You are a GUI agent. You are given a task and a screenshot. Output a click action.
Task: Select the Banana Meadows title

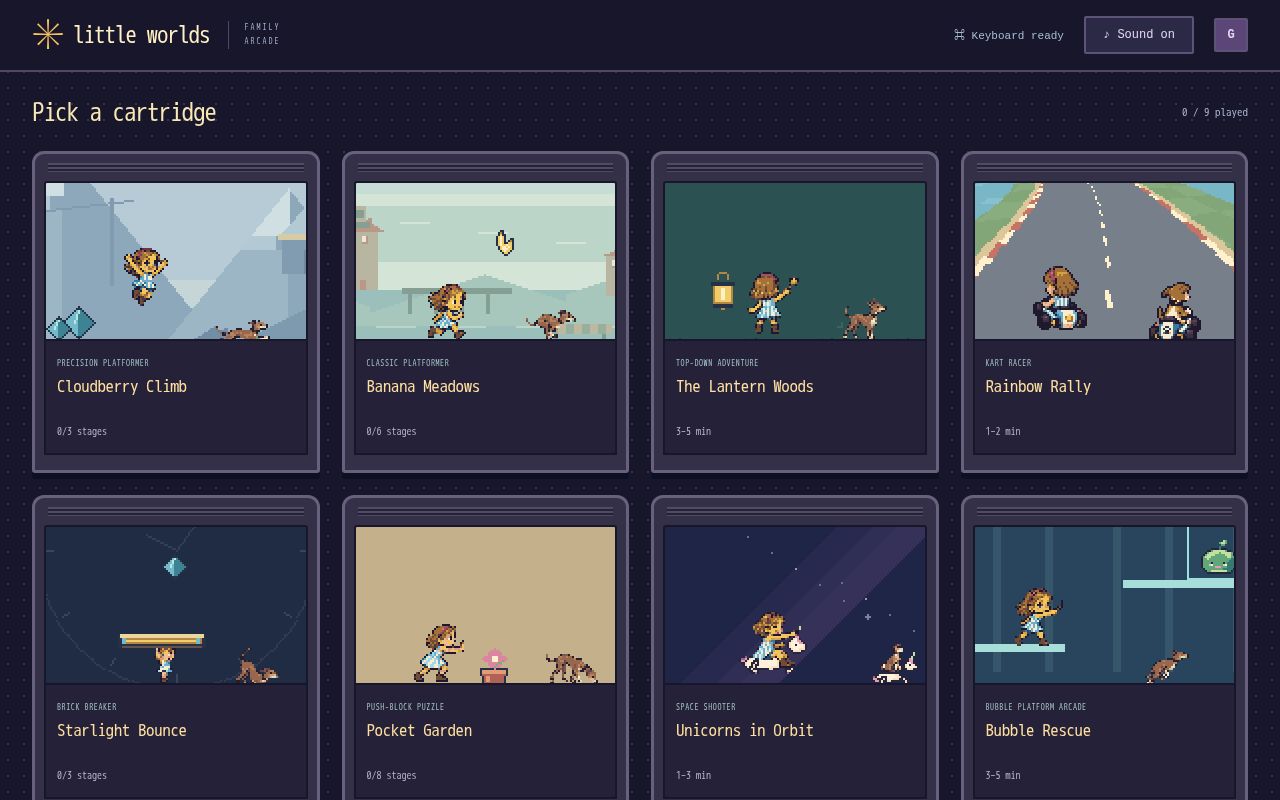pos(423,387)
